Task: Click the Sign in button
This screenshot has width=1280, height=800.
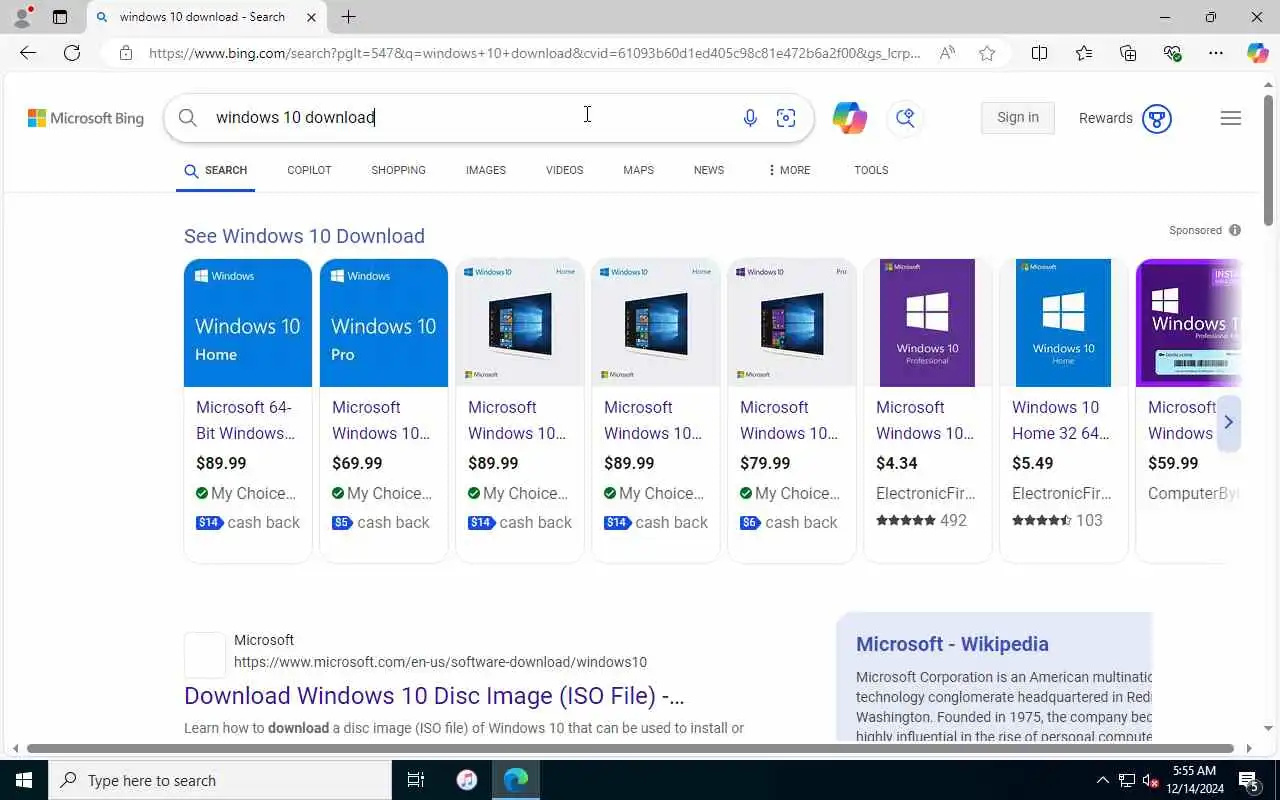Action: pos(1018,118)
